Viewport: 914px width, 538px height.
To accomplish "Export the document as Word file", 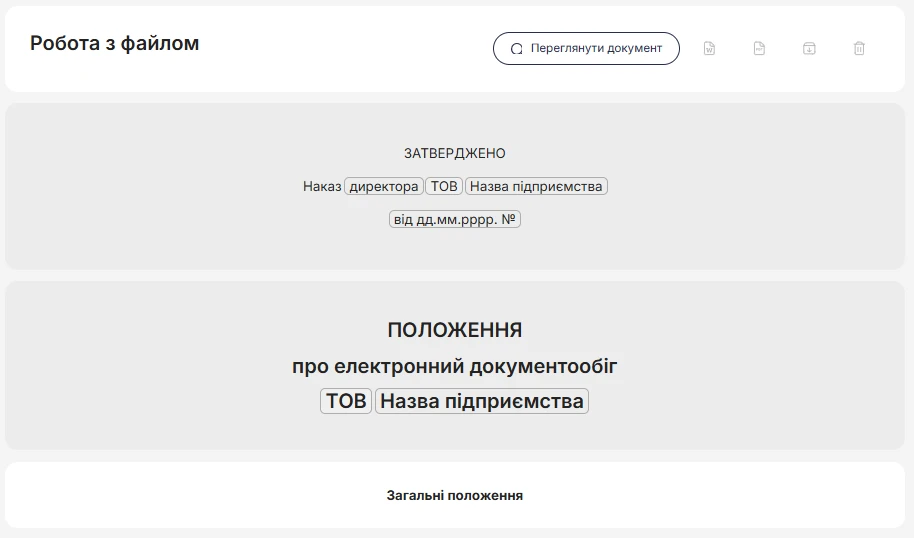I will (709, 48).
